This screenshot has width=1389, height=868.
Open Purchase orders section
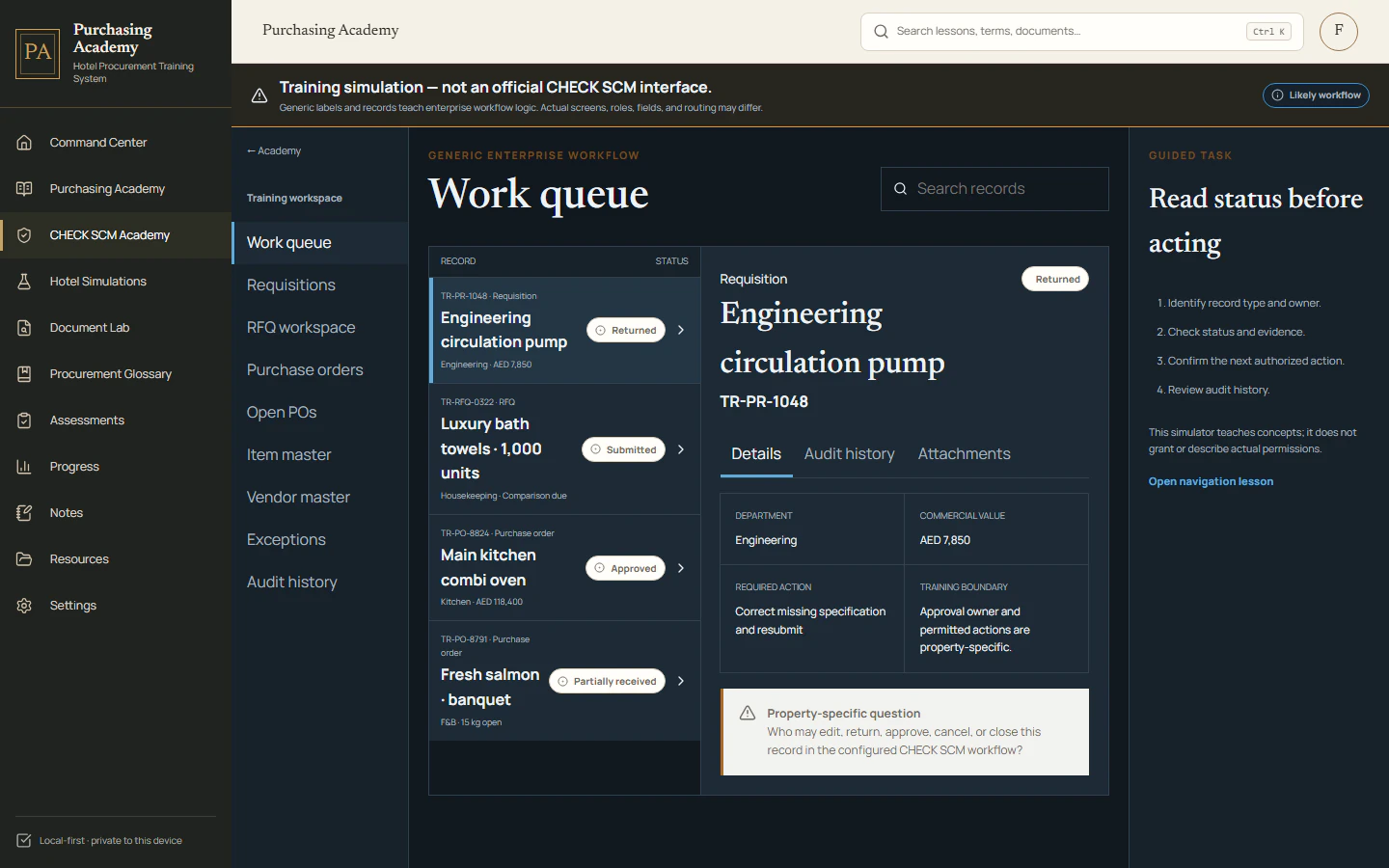pos(320,370)
